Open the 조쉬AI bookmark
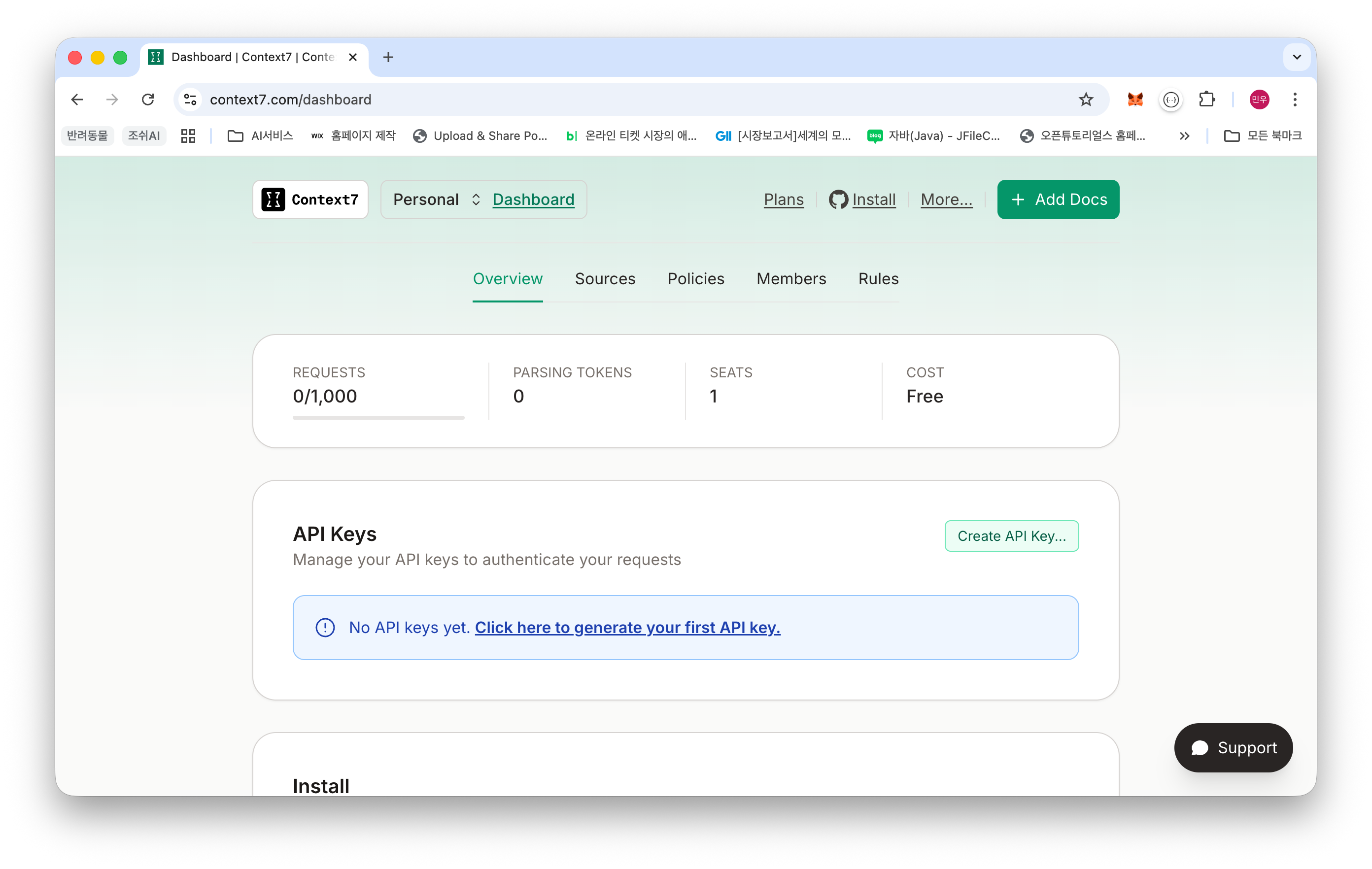The image size is (1372, 869). [x=144, y=135]
